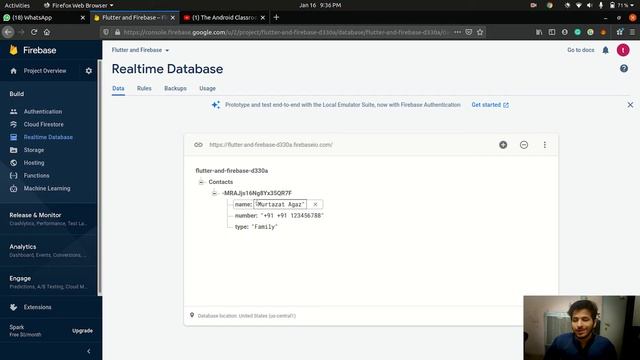Open Firefox Web Browser app menu

[78, 5]
